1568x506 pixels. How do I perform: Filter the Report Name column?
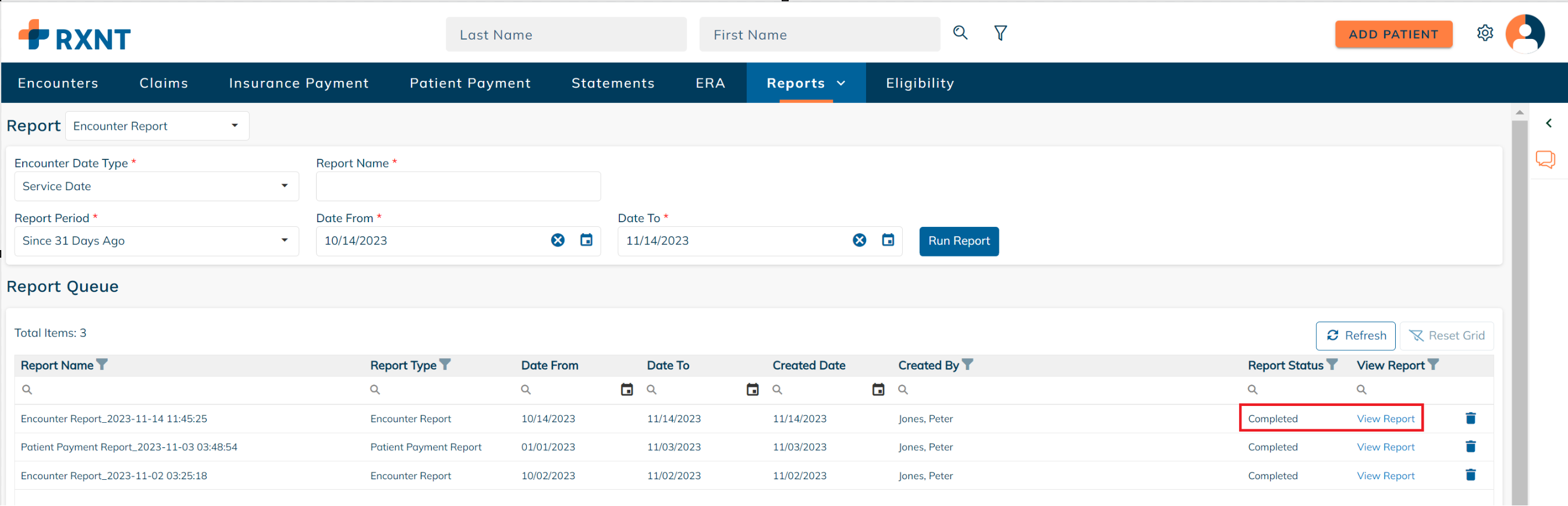(x=102, y=364)
